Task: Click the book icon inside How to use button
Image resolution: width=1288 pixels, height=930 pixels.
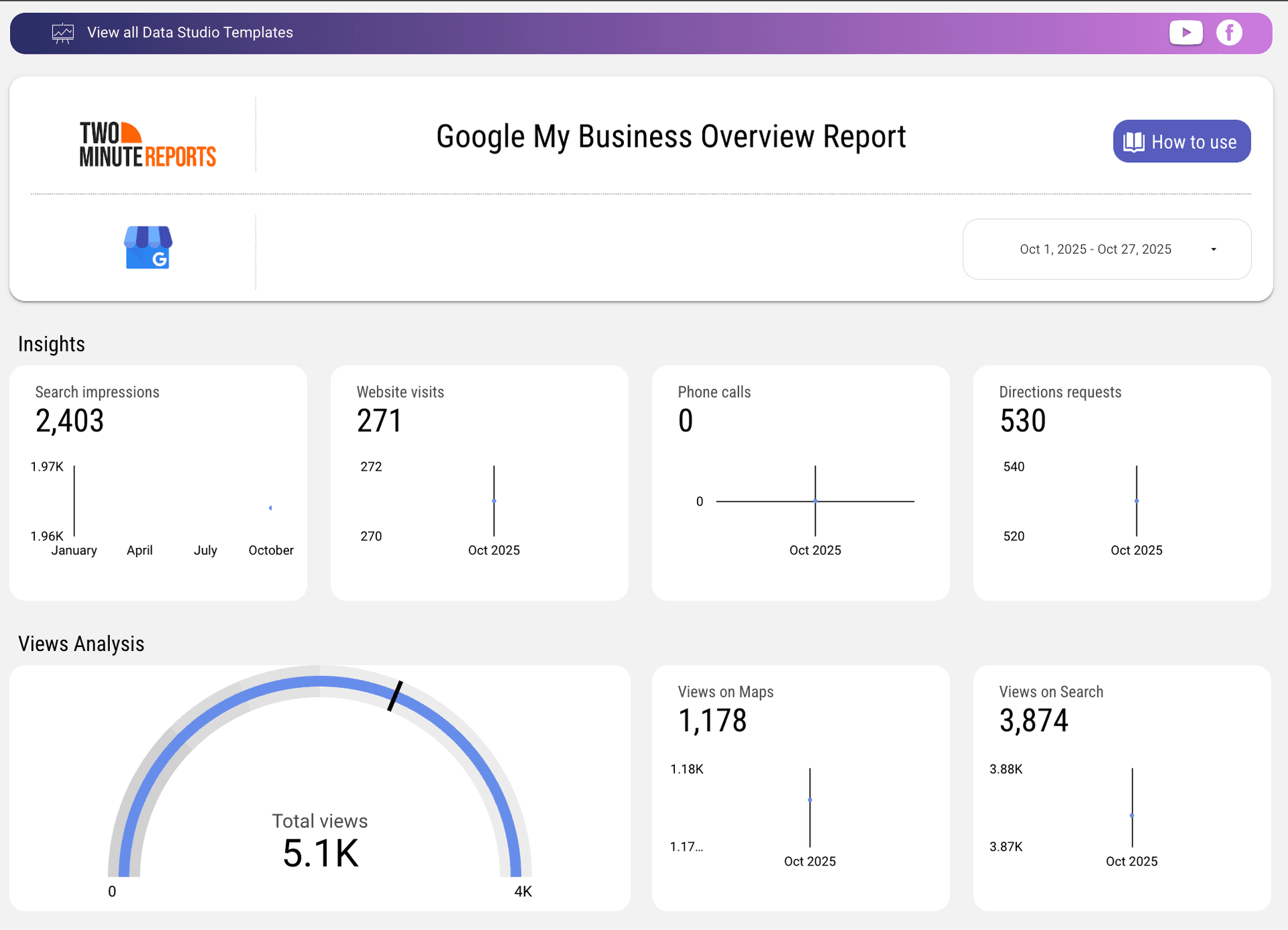Action: pyautogui.click(x=1134, y=141)
